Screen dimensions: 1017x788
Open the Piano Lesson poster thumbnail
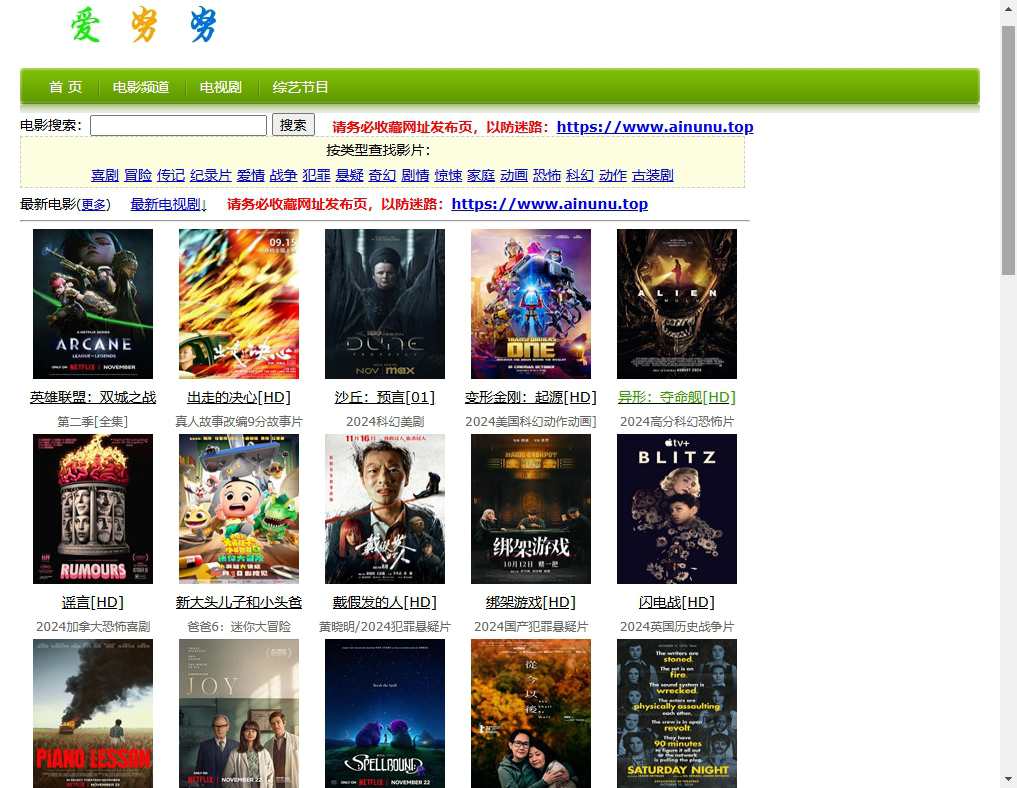click(93, 713)
